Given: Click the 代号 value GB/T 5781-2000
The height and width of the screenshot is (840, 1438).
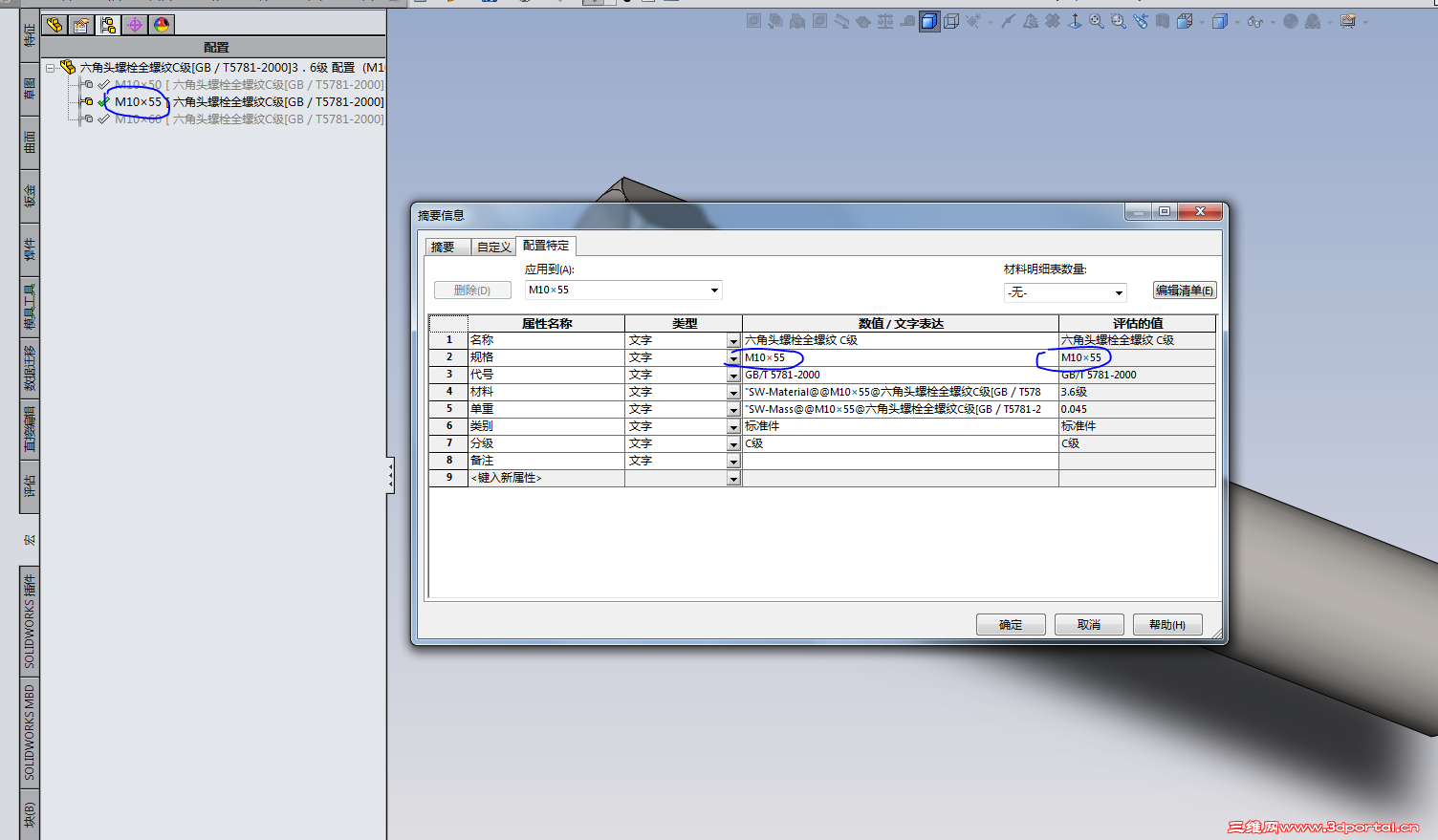Looking at the screenshot, I should coord(901,375).
